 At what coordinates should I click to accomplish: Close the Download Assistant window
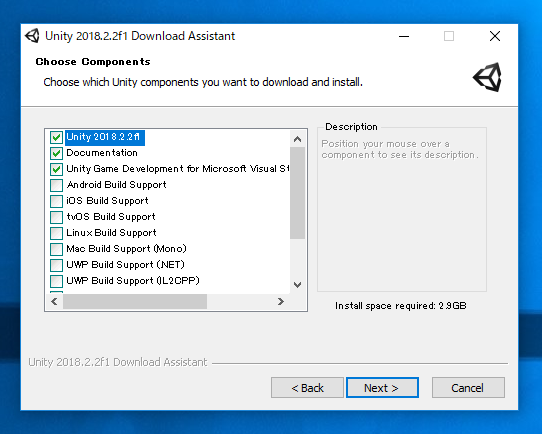(495, 36)
